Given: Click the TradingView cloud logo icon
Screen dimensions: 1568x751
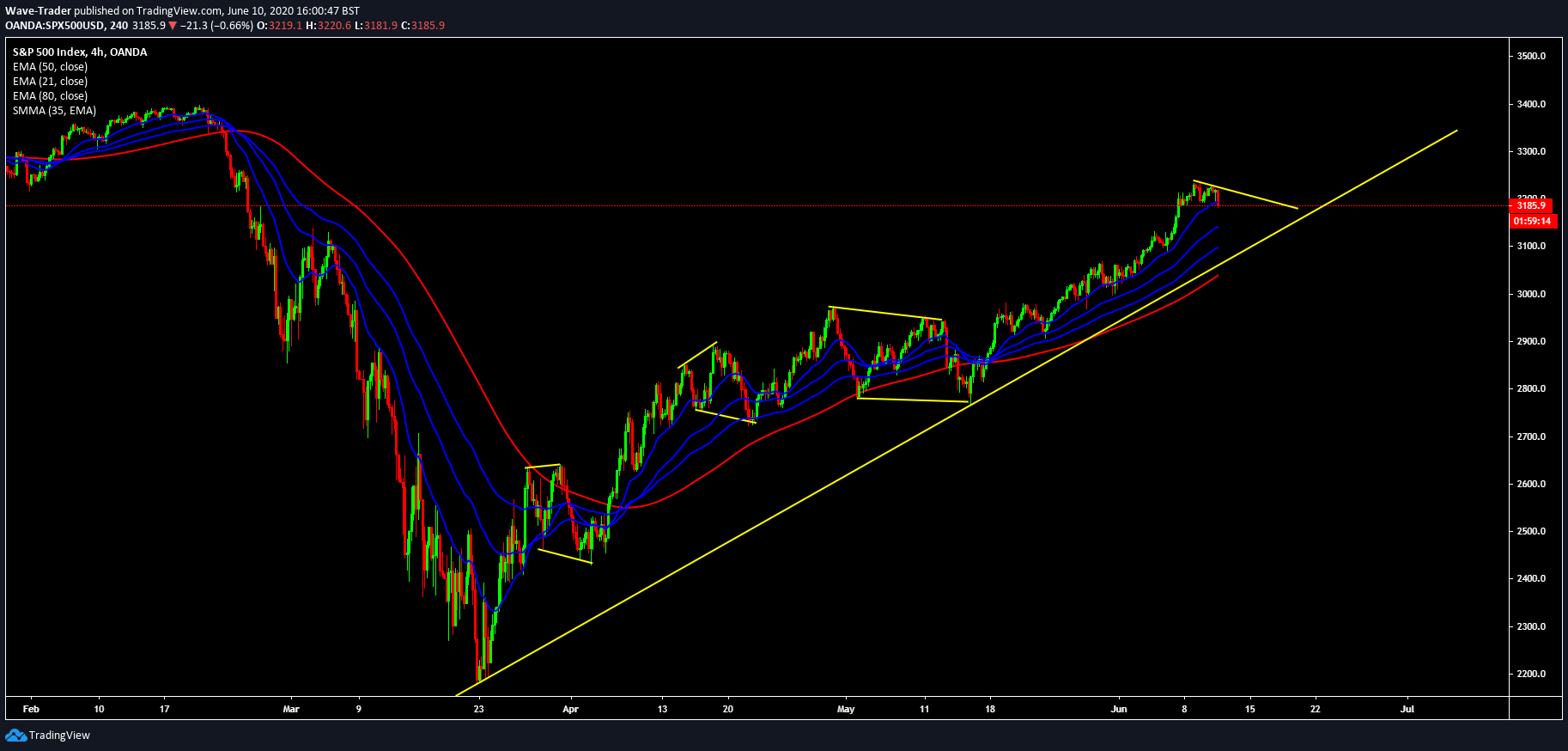Looking at the screenshot, I should pyautogui.click(x=15, y=735).
